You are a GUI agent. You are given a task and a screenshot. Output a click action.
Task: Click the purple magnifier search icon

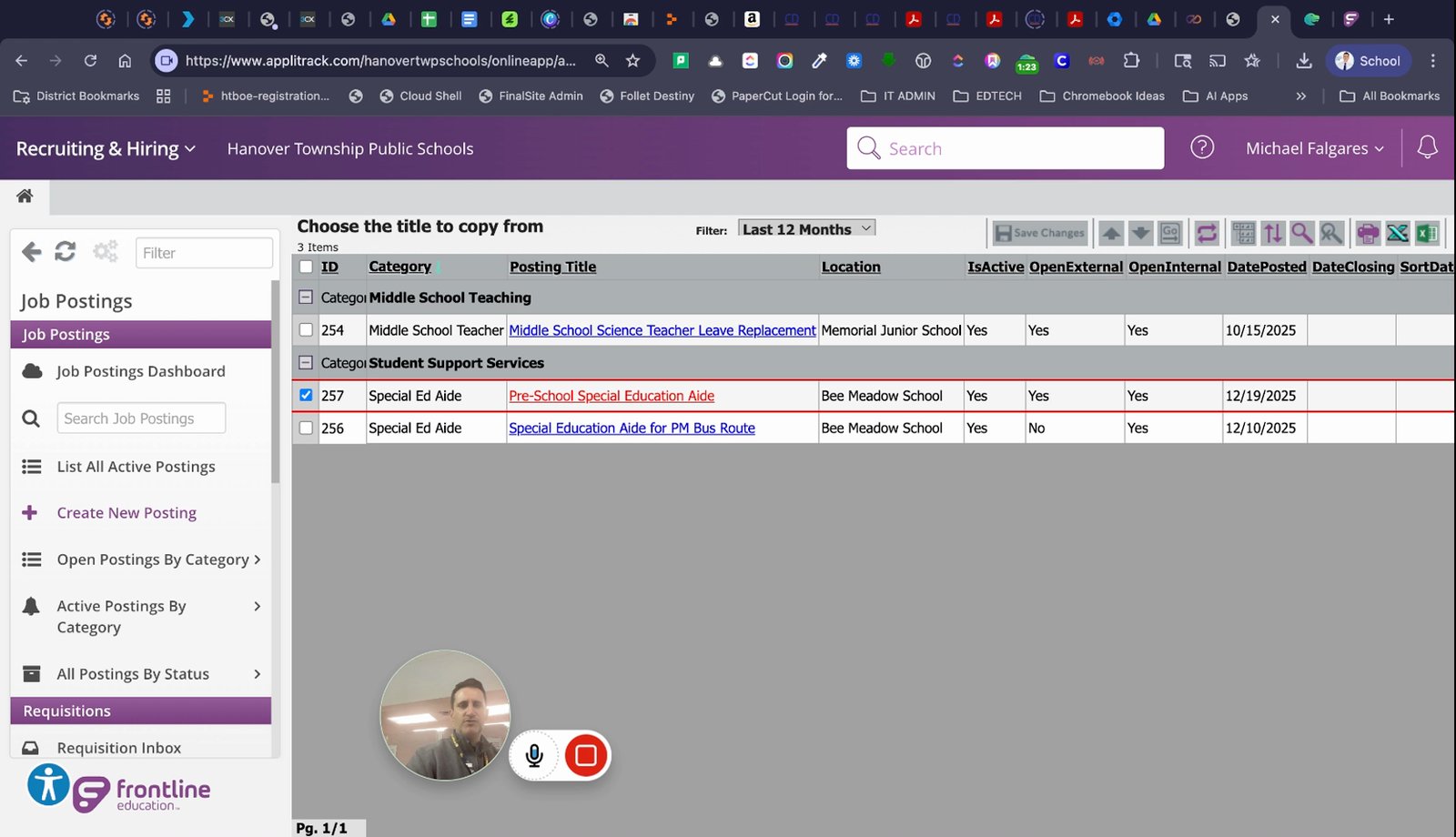(x=1302, y=233)
